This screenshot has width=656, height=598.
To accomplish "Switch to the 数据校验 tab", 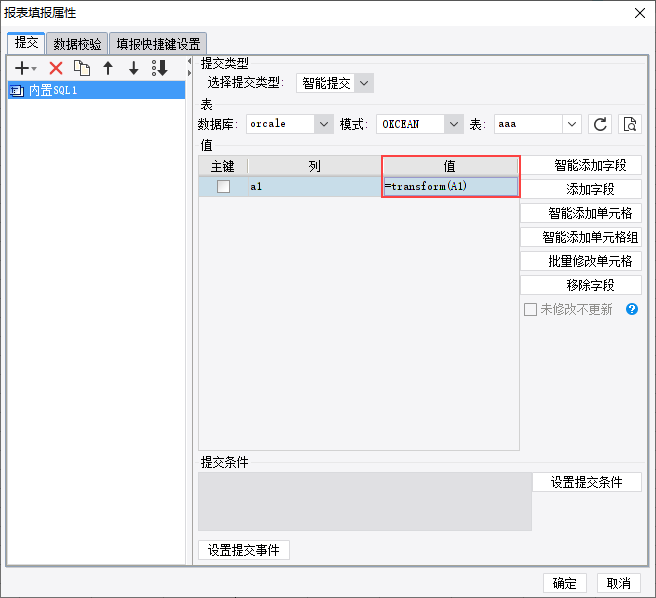I will (77, 44).
